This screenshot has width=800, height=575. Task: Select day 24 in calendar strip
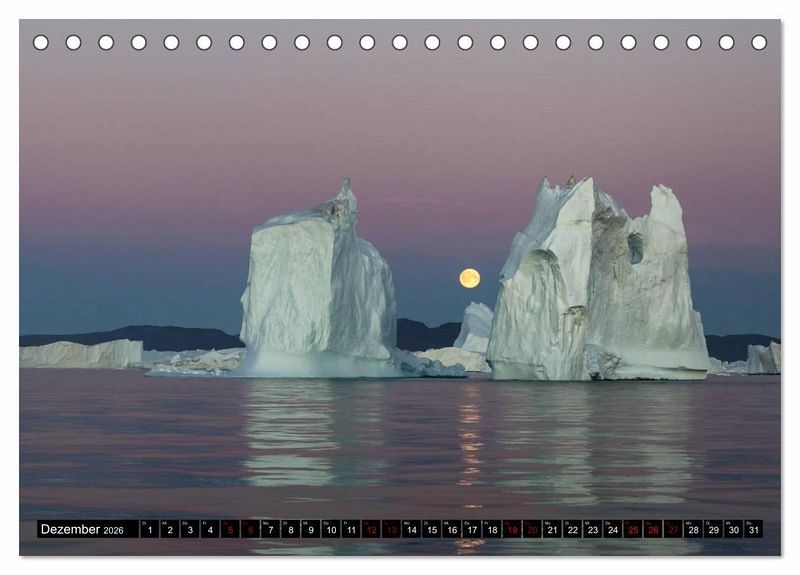point(613,529)
